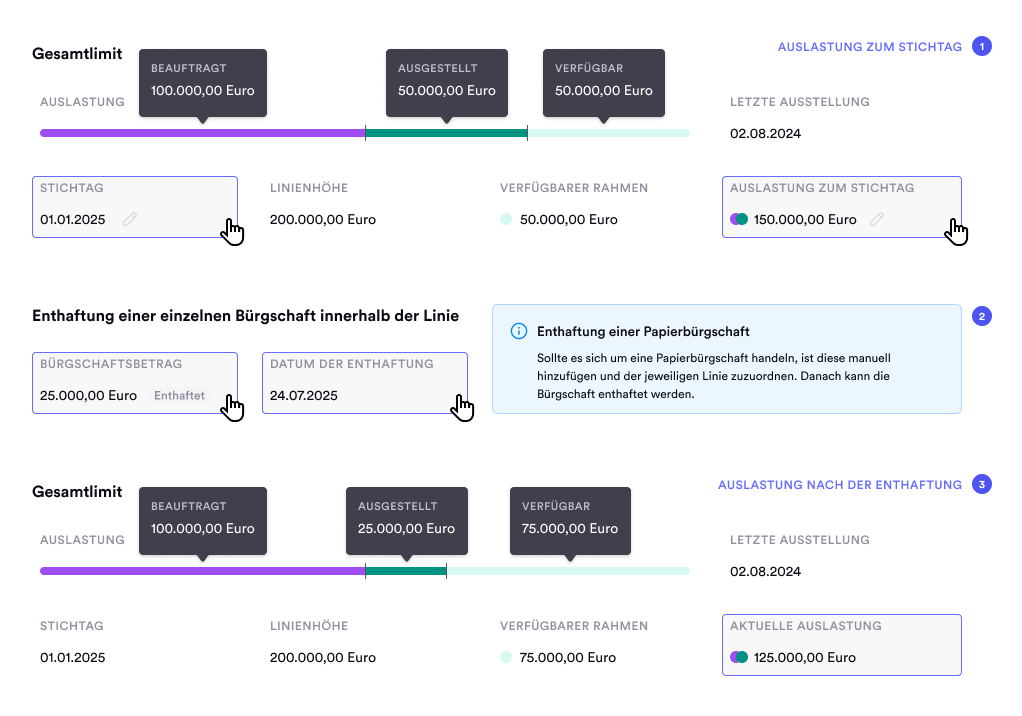Click mint dot beside 75.000,00 Euro
1022x716 pixels.
tap(506, 658)
